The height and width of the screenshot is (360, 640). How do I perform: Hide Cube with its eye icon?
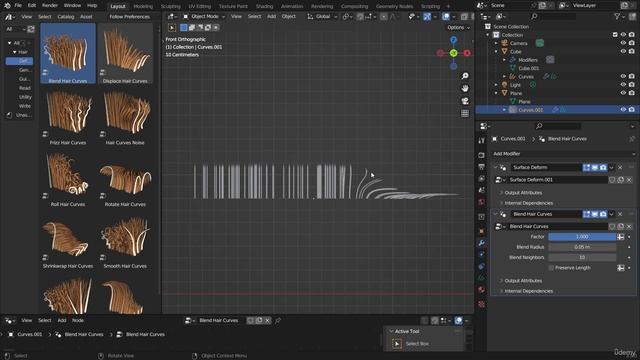[x=623, y=51]
